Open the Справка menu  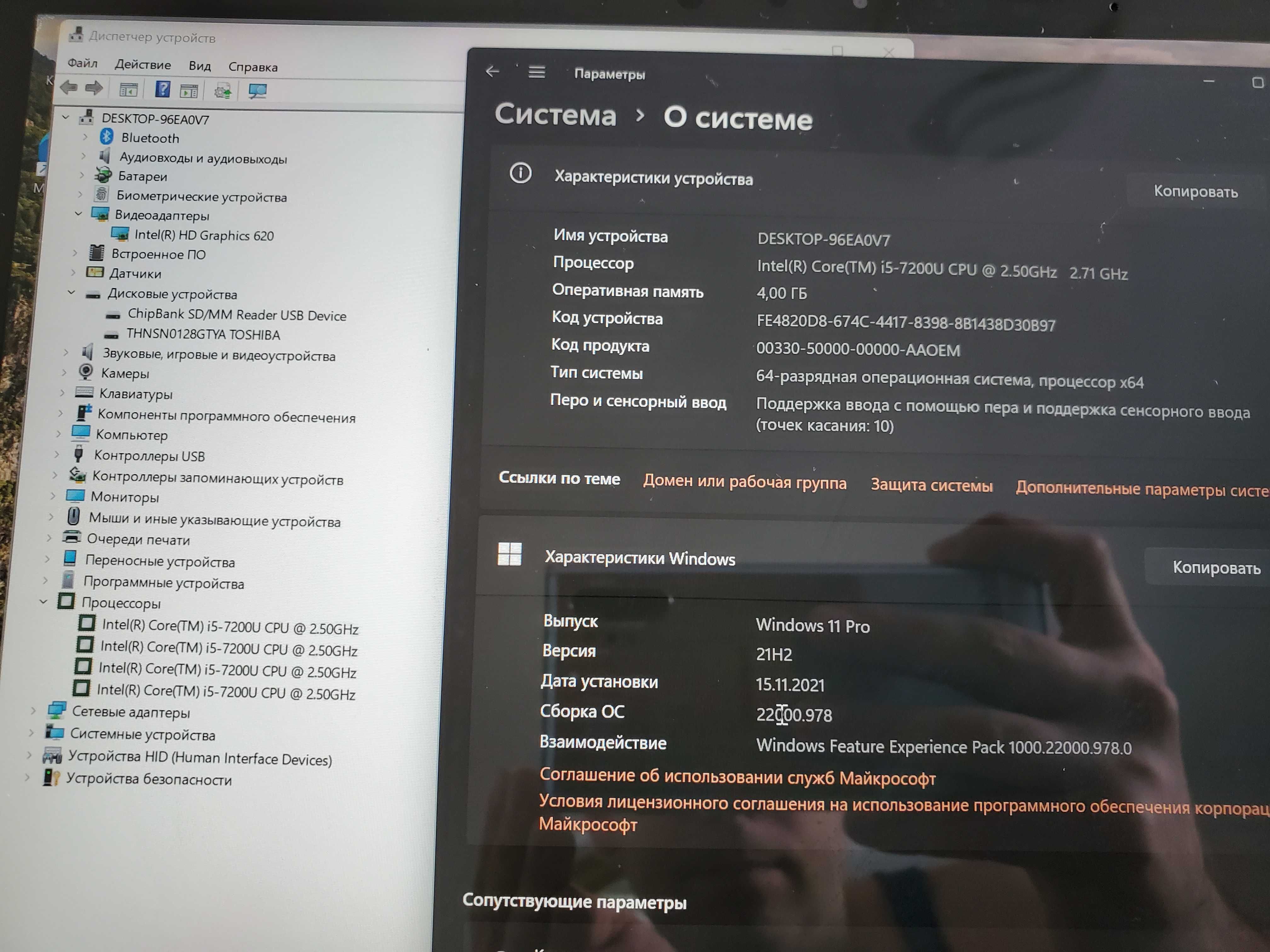253,66
